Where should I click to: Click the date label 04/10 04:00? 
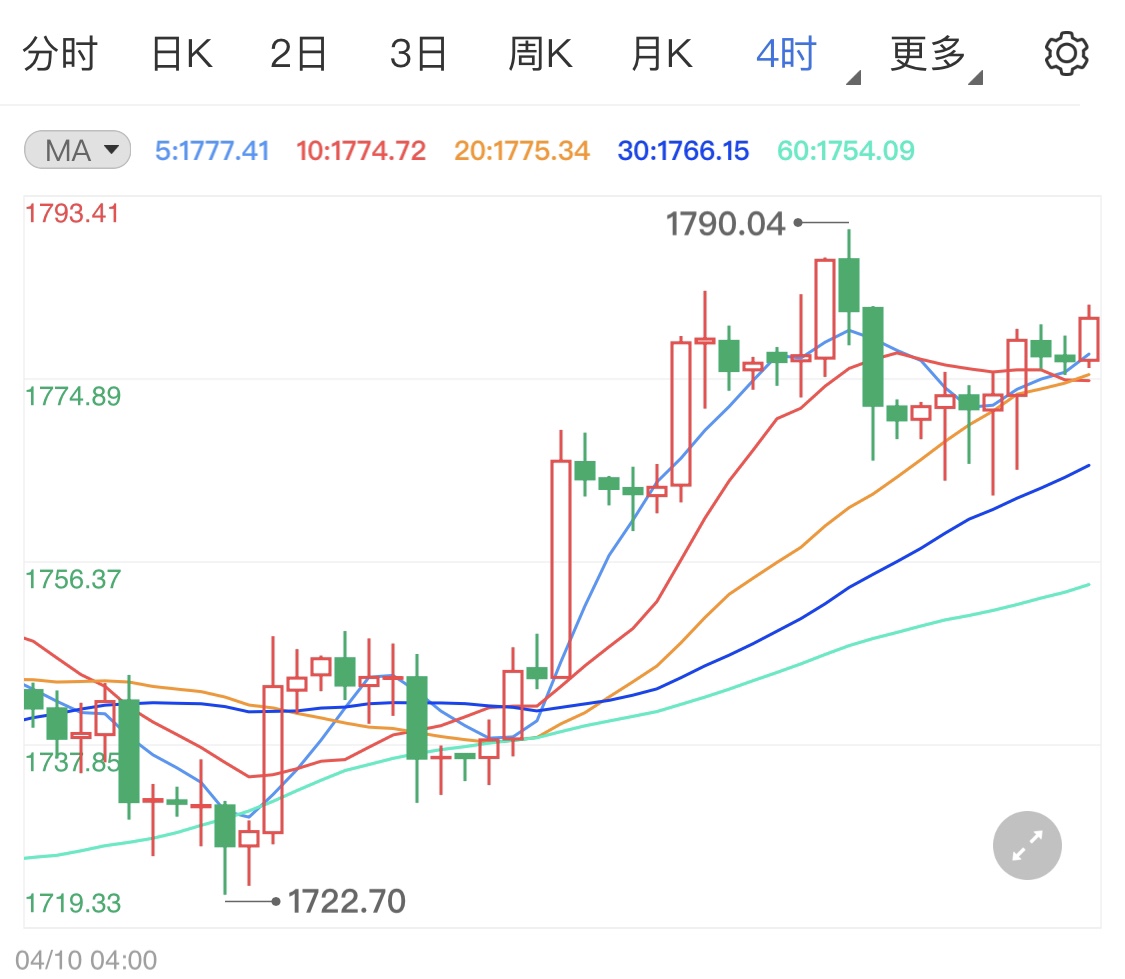pyautogui.click(x=86, y=960)
